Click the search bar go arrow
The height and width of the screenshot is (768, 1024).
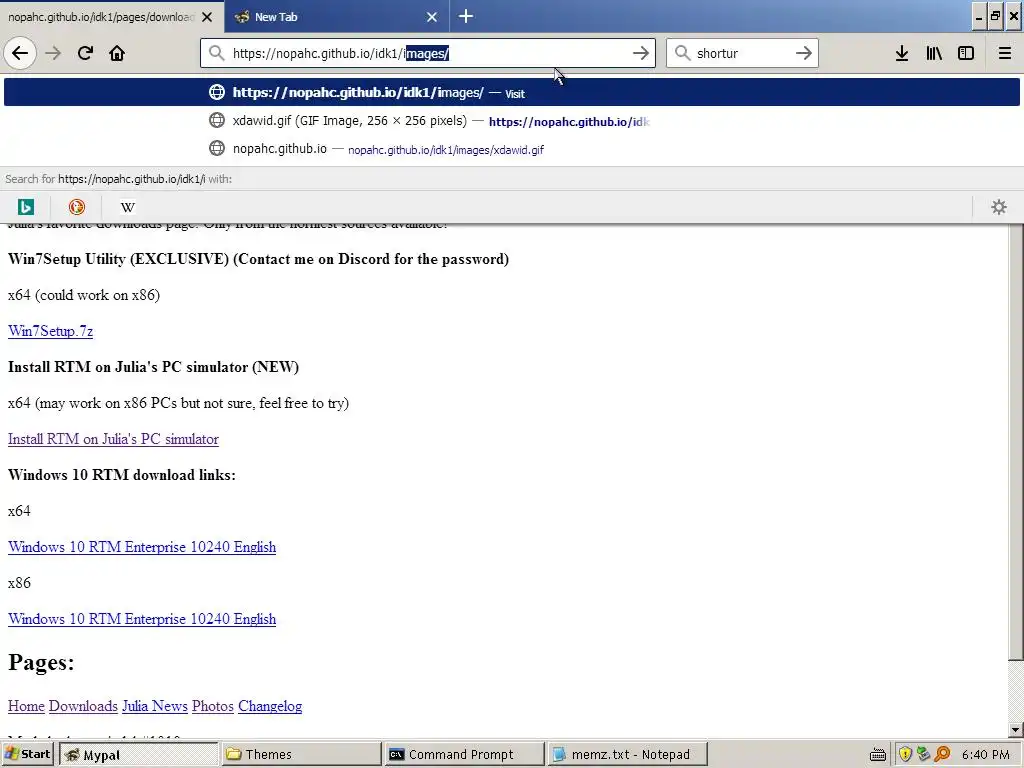coord(804,53)
